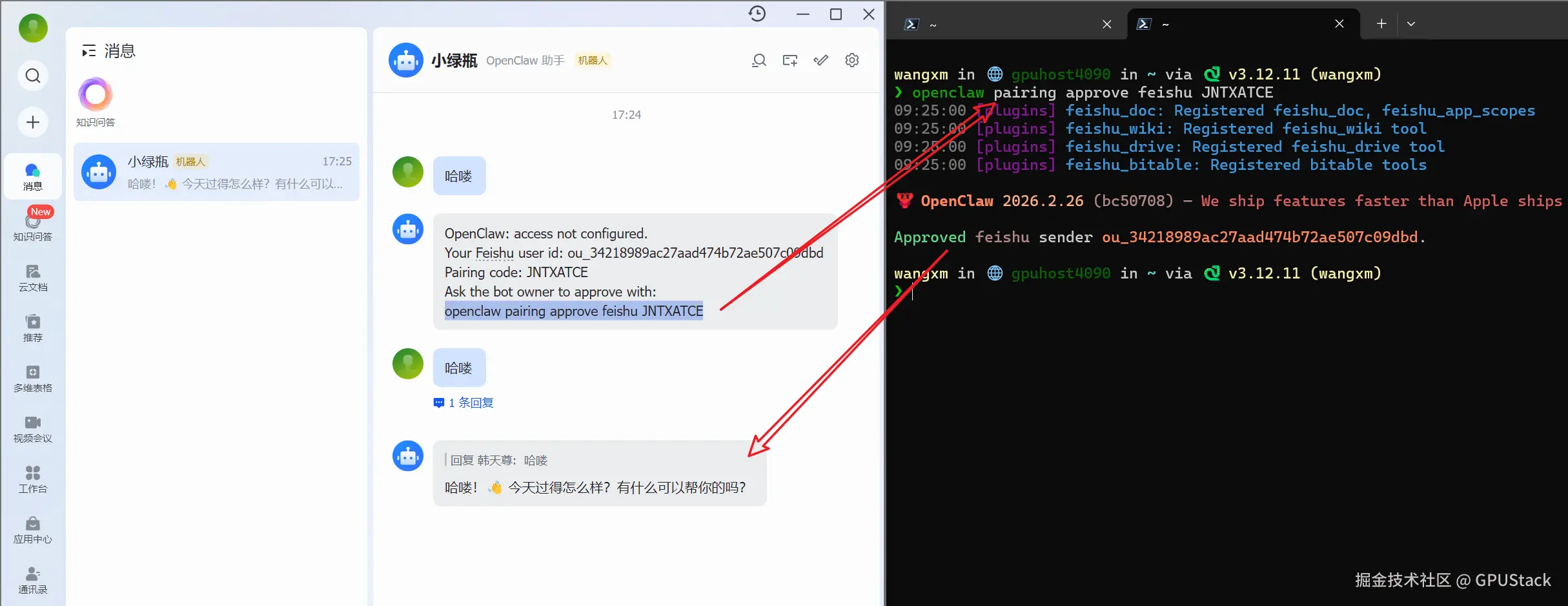This screenshot has width=1568, height=606.
Task: Open the history clock icon in Feishu title bar
Action: 757,14
